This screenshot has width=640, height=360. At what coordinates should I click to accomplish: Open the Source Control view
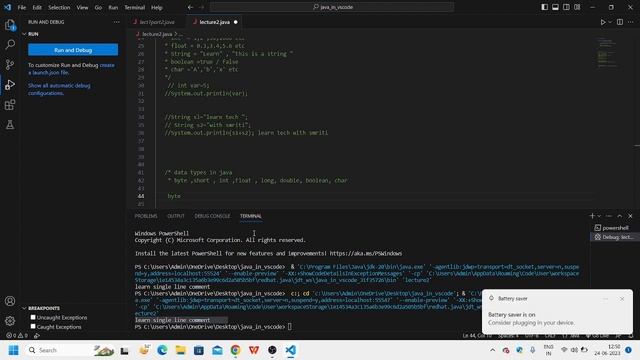(10, 64)
